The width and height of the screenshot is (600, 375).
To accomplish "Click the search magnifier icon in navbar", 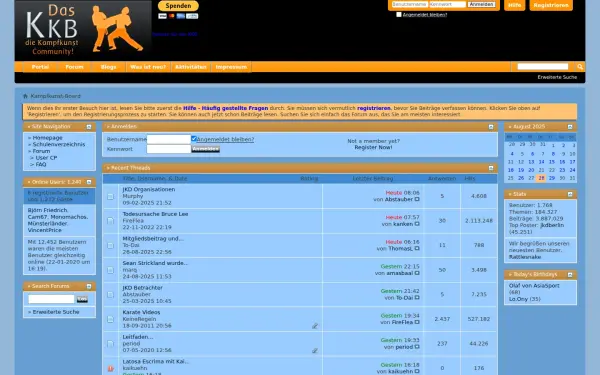I will (x=580, y=67).
